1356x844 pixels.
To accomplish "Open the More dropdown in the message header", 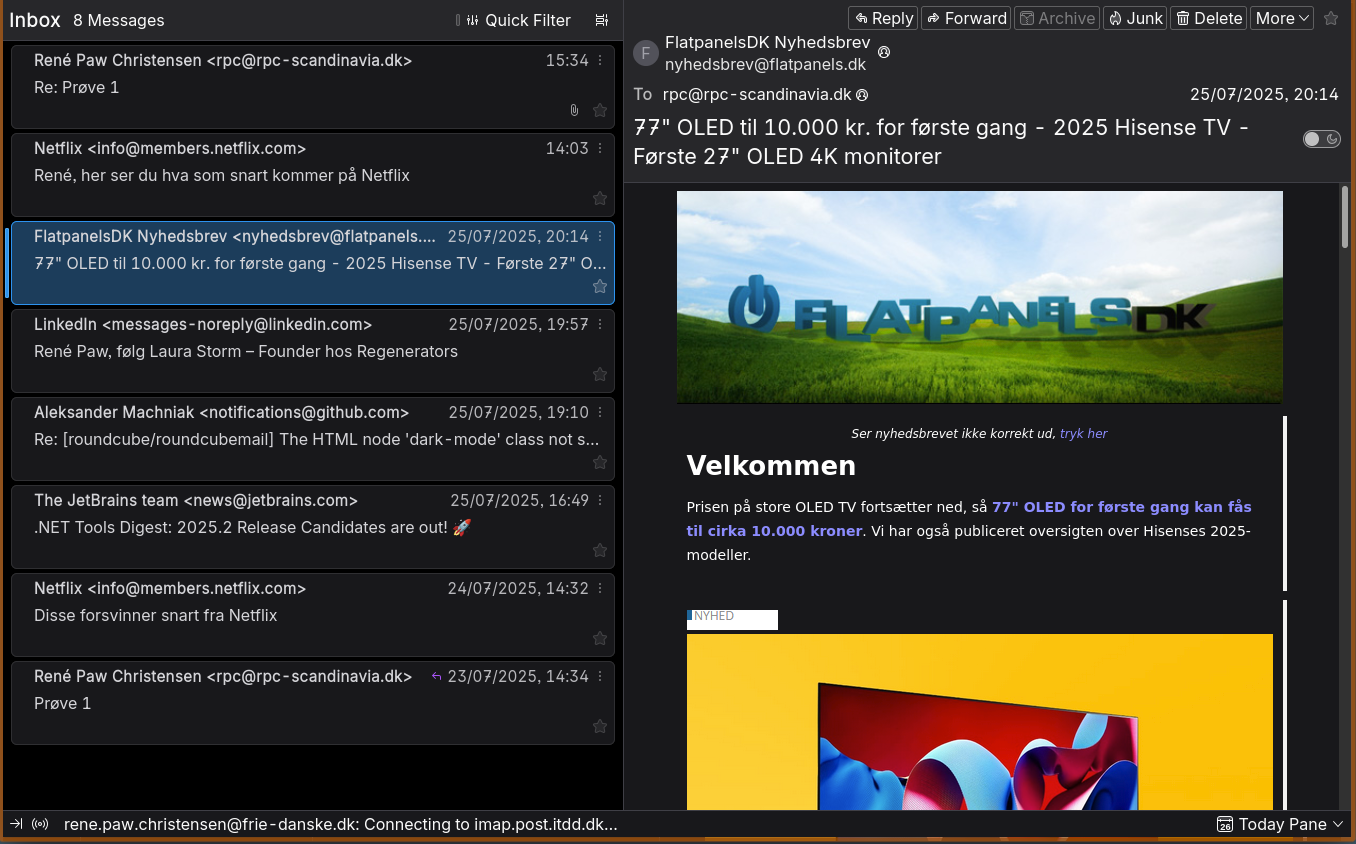I will pyautogui.click(x=1281, y=17).
